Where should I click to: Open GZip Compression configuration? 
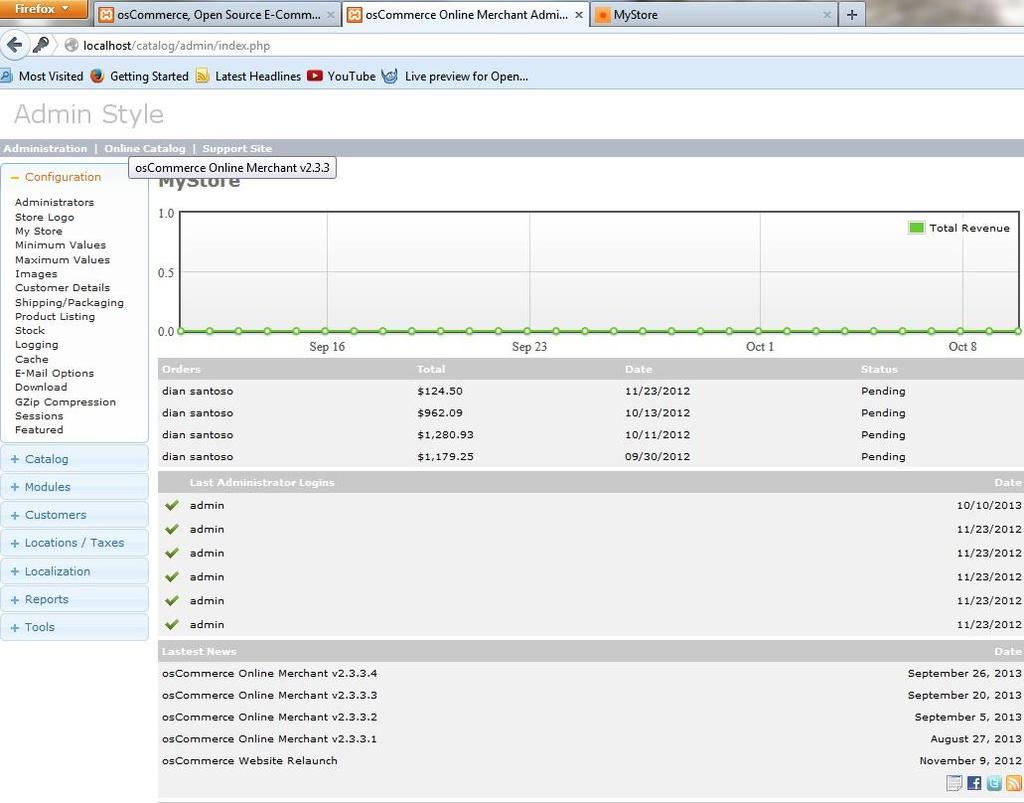coord(65,402)
